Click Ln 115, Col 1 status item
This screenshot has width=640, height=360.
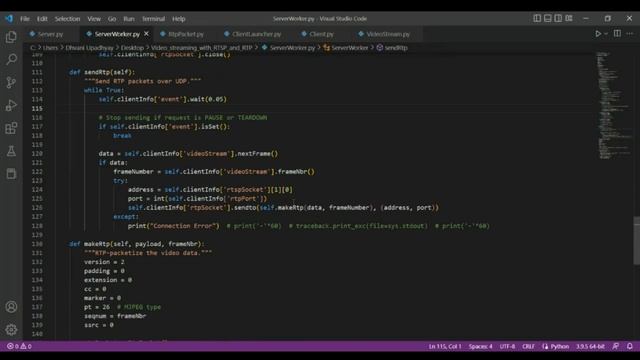(x=444, y=347)
